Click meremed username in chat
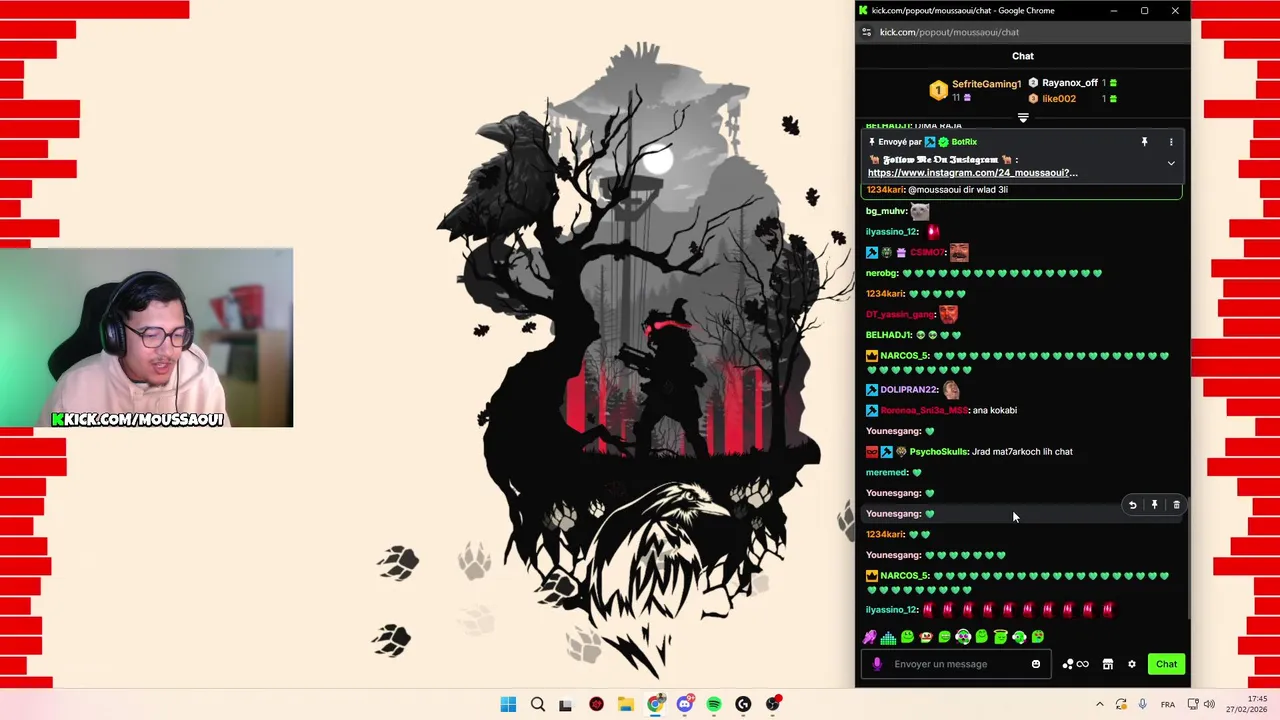The image size is (1280, 720). click(886, 473)
